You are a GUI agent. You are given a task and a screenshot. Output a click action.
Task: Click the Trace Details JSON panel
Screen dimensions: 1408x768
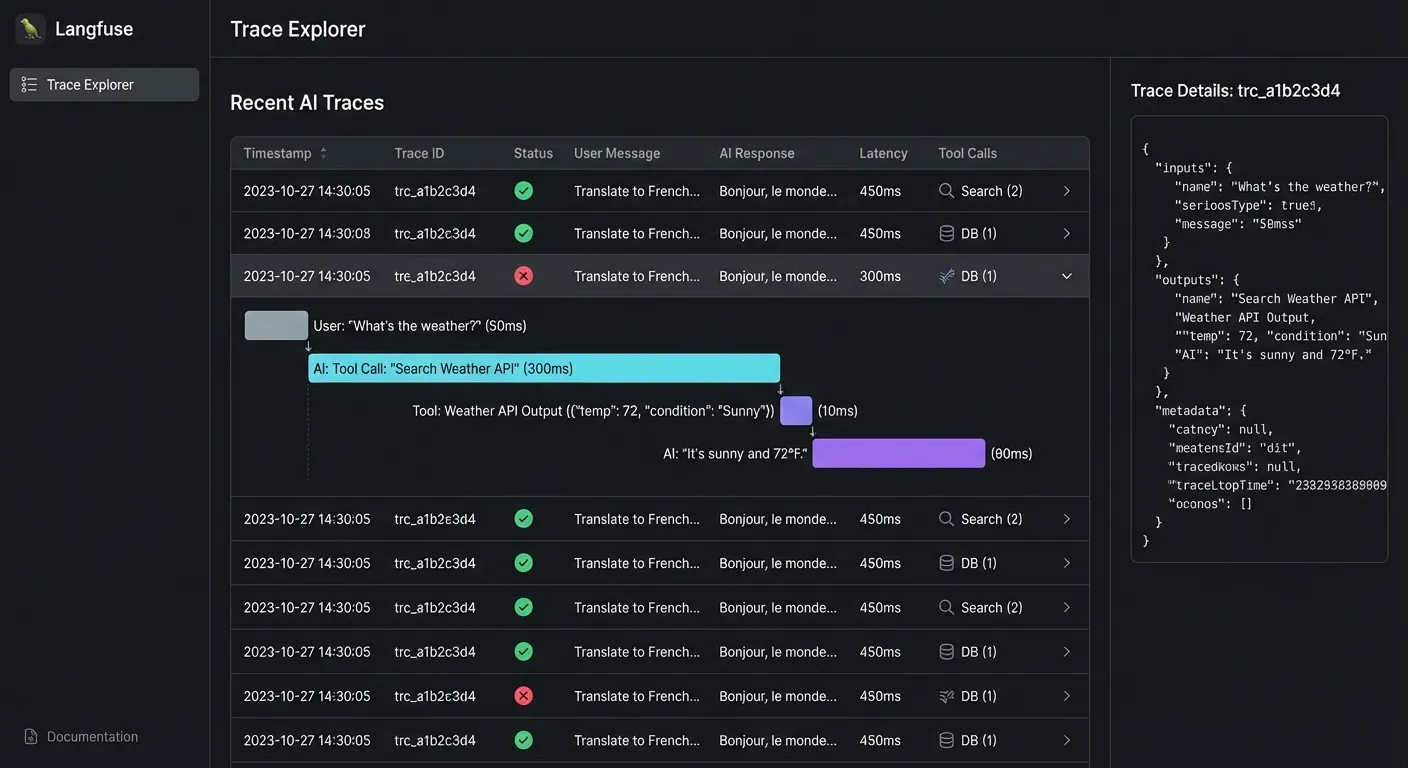click(1258, 340)
